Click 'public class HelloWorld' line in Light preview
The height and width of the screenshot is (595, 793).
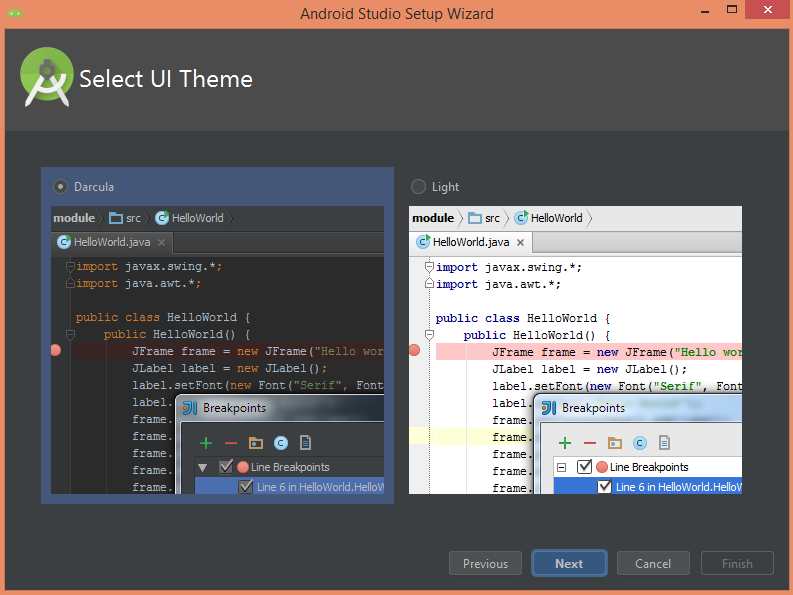[523, 318]
